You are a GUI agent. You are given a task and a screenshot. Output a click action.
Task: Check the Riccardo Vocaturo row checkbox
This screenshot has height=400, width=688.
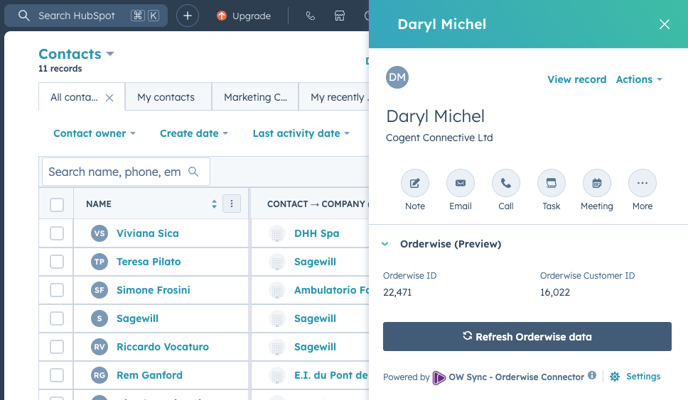57,347
